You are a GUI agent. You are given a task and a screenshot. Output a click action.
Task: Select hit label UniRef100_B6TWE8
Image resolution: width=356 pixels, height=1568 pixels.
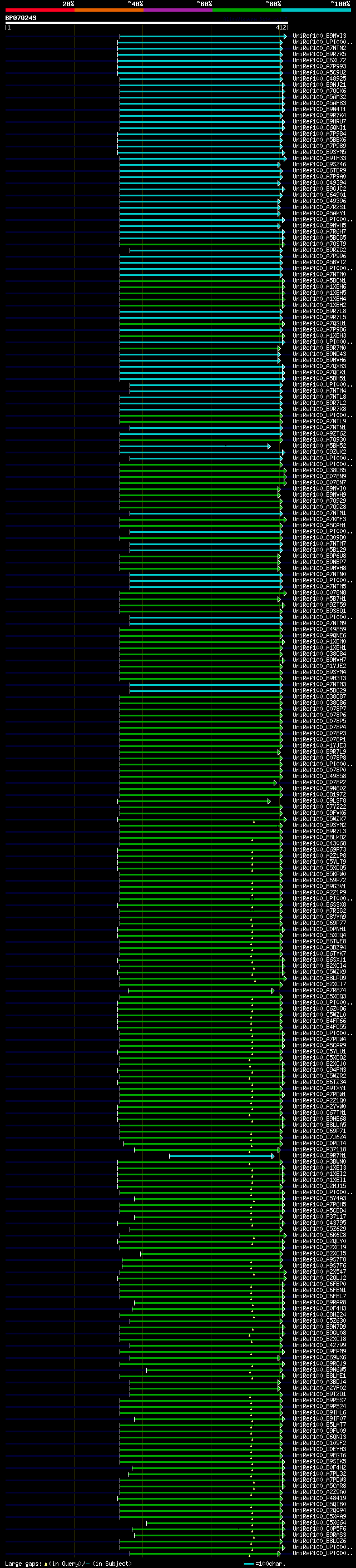point(319,942)
